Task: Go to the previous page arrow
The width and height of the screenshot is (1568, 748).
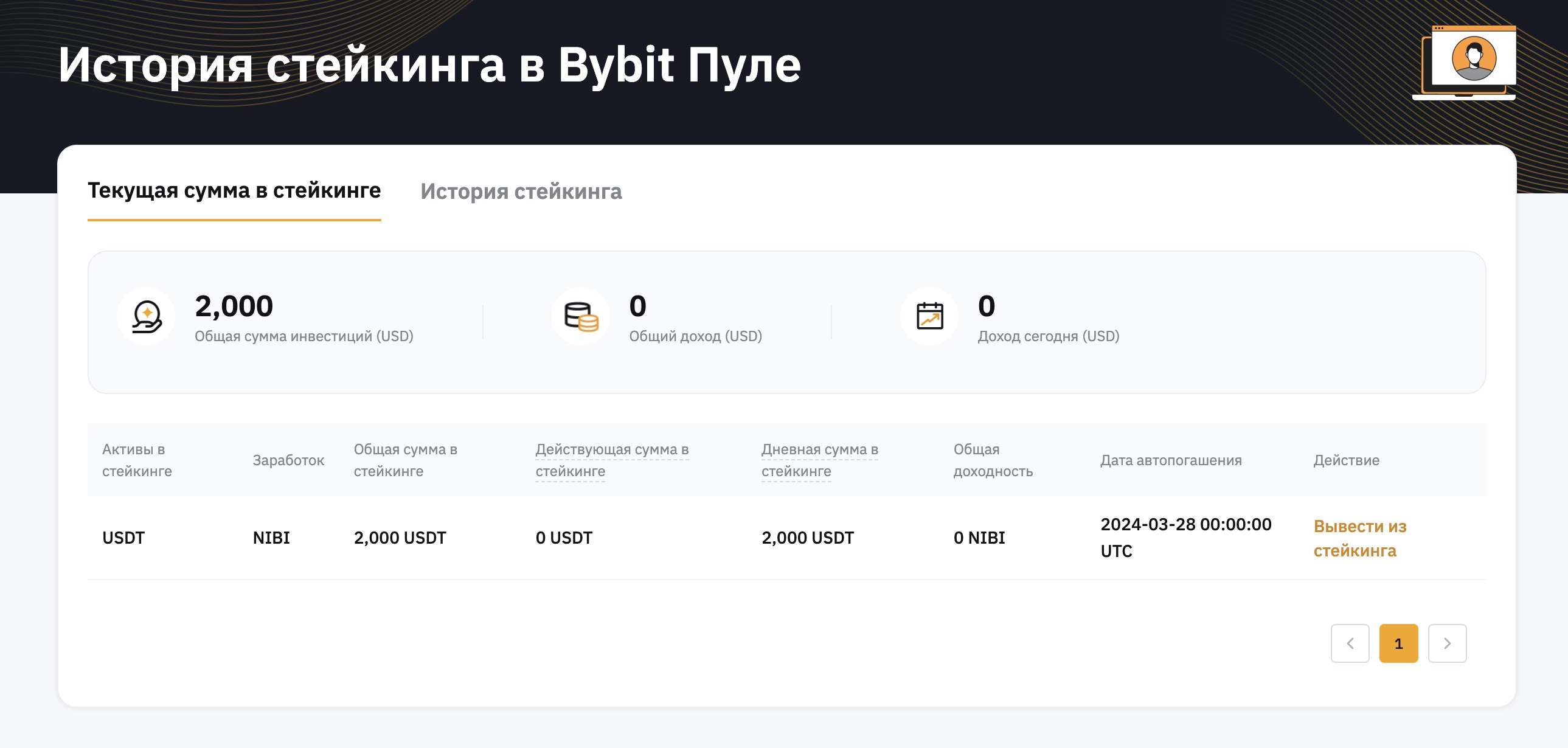Action: tap(1350, 643)
